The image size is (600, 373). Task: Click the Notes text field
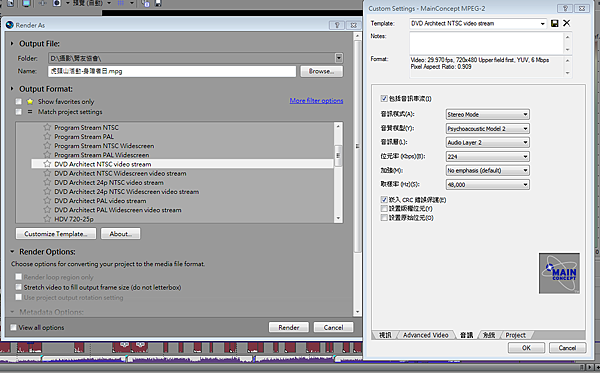pyautogui.click(x=486, y=43)
